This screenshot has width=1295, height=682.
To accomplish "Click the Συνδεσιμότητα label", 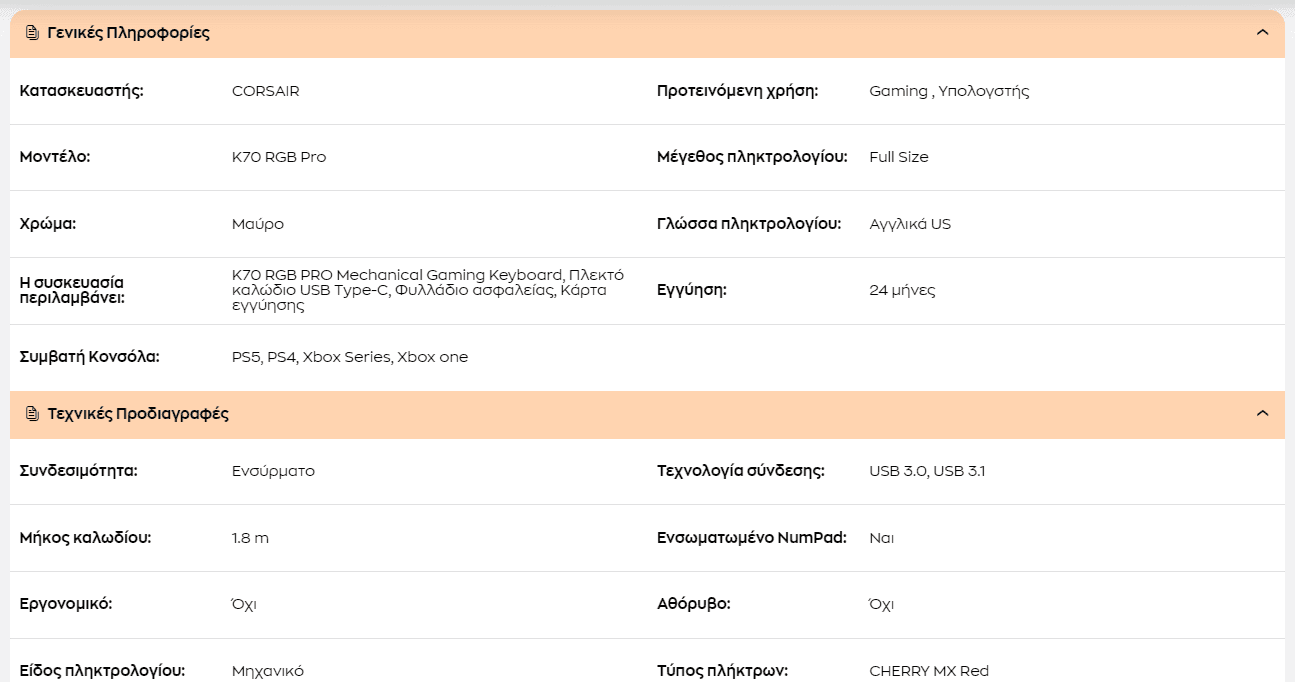I will pos(79,471).
